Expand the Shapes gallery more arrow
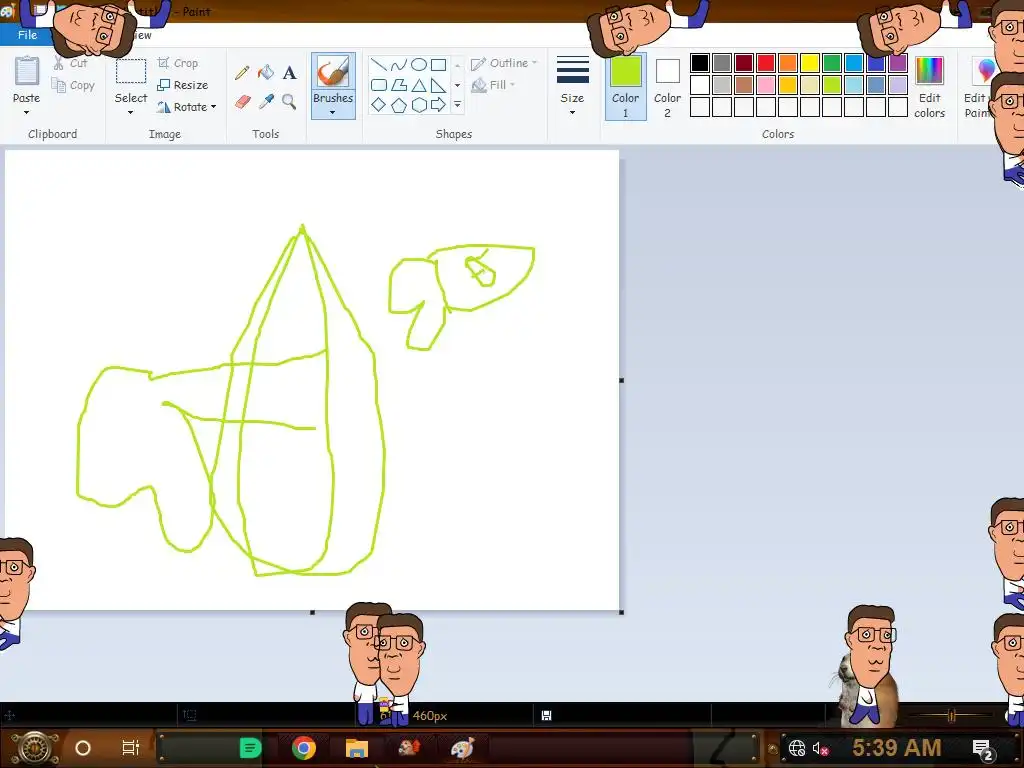 457,104
